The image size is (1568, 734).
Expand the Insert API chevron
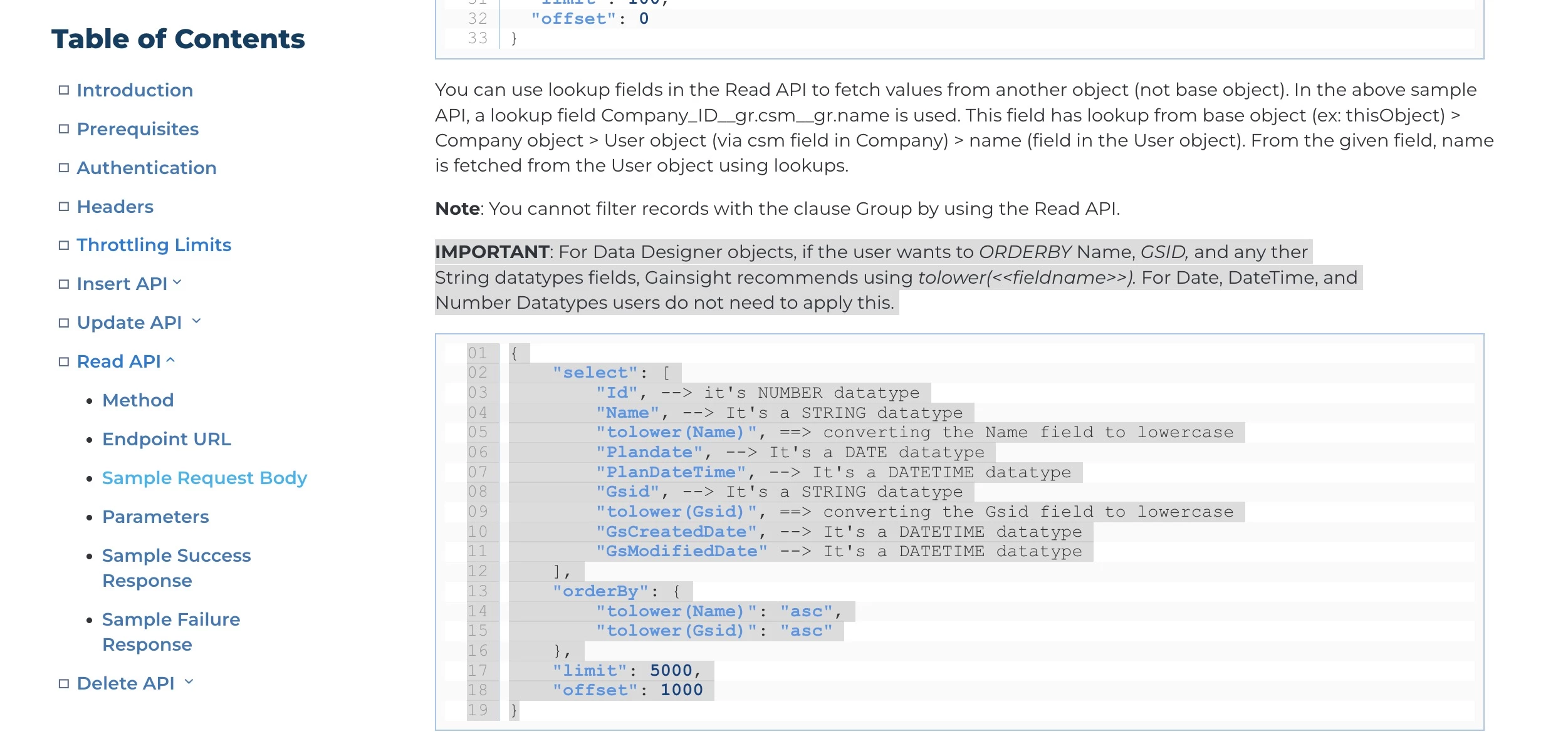click(x=177, y=282)
